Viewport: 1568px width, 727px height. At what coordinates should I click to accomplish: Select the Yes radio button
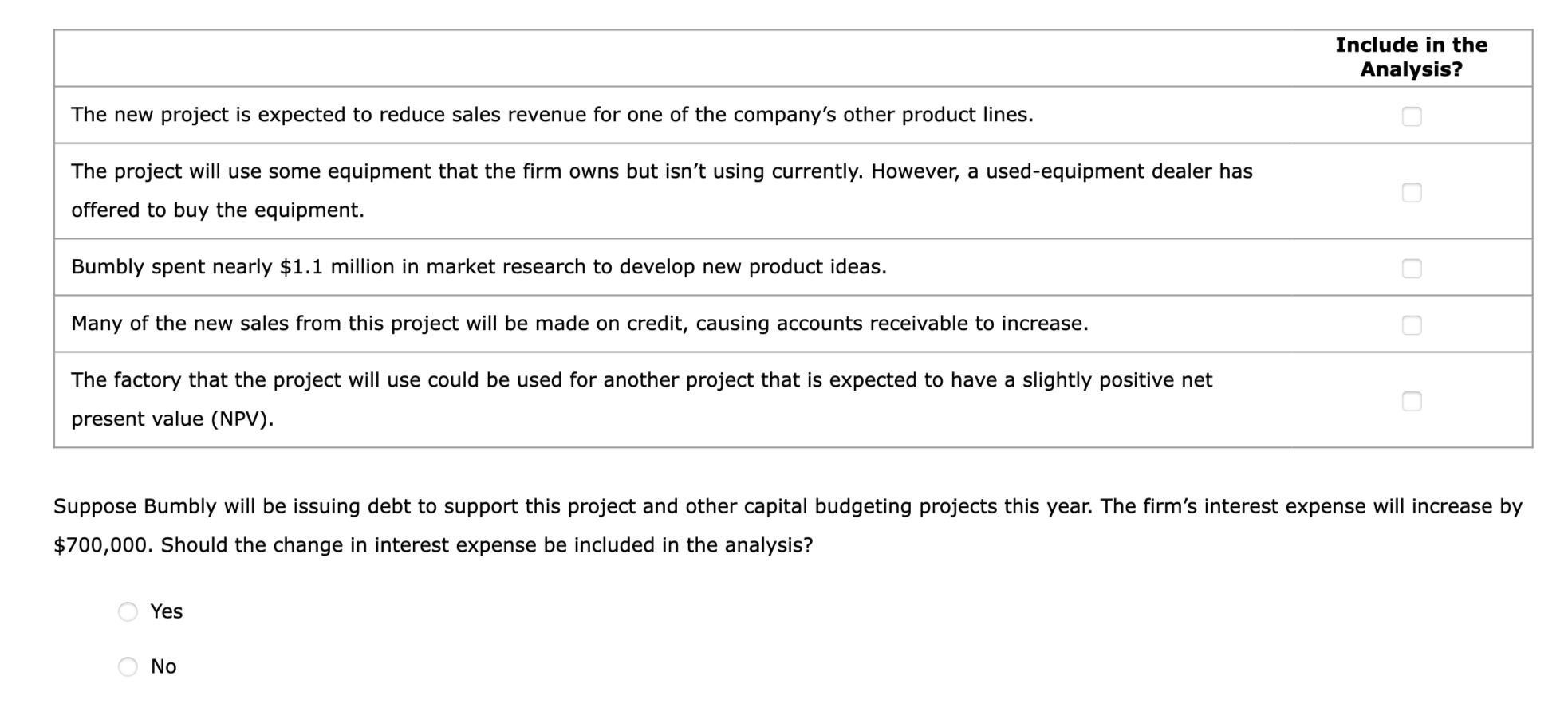coord(128,612)
